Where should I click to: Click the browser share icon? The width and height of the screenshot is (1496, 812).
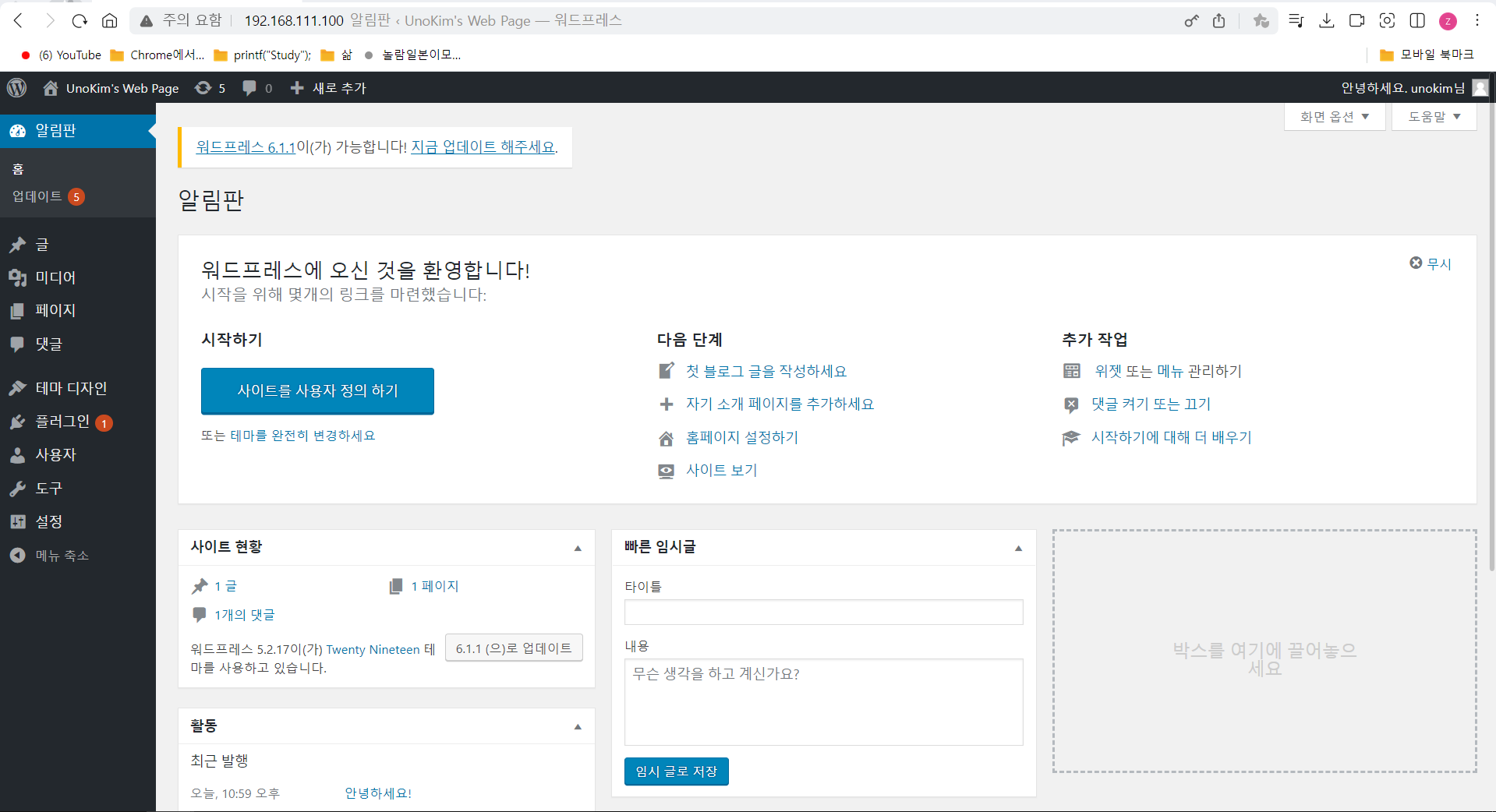1219,21
